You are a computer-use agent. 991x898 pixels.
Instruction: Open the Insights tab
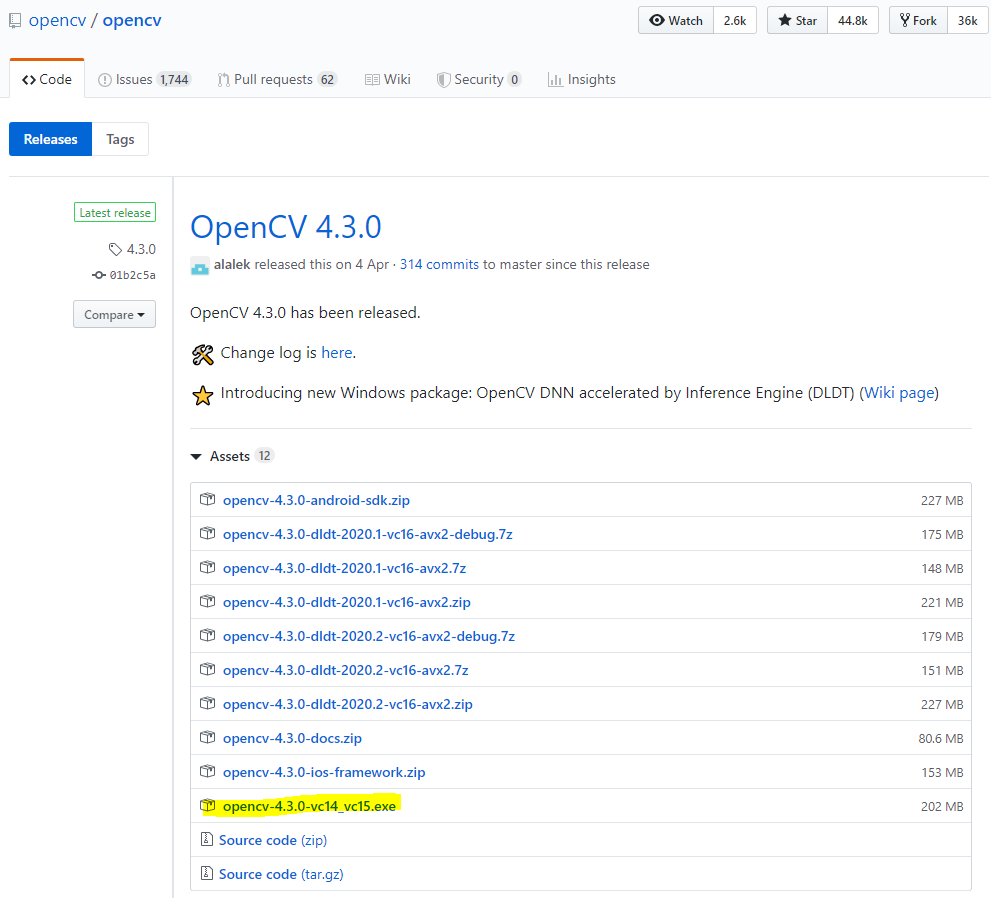click(x=581, y=79)
